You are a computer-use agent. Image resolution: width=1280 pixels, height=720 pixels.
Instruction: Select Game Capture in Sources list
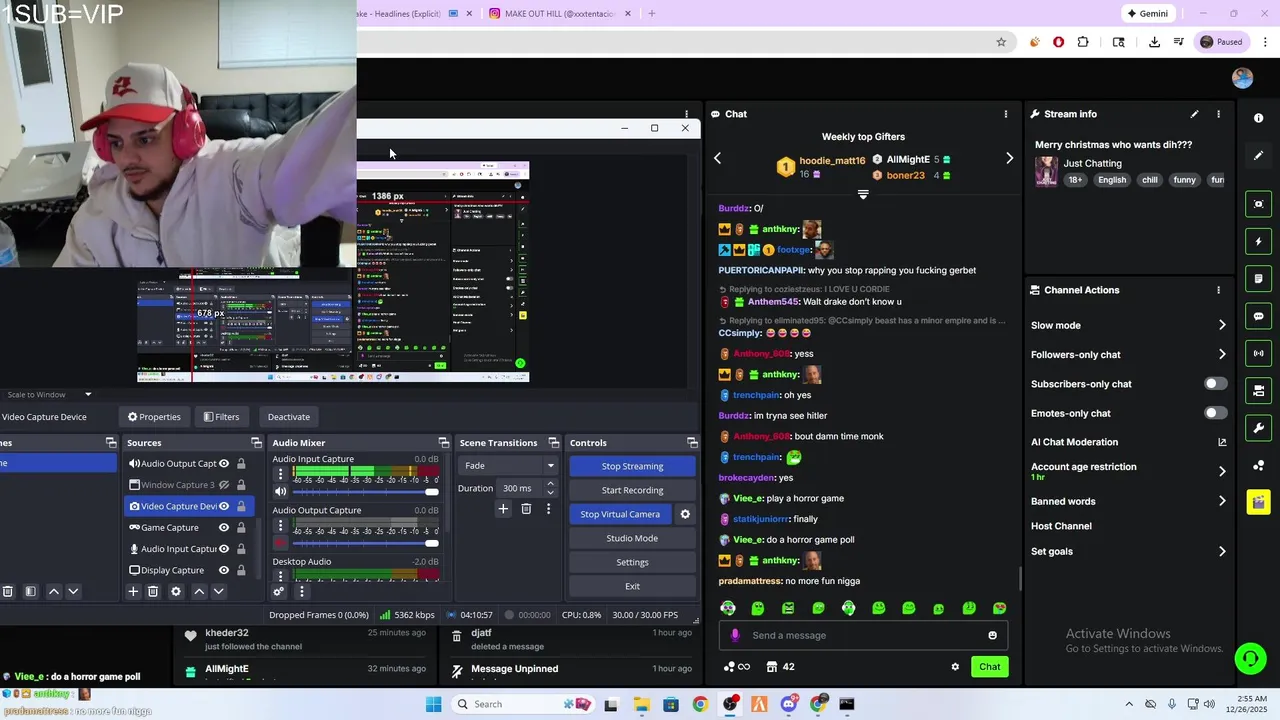(170, 528)
